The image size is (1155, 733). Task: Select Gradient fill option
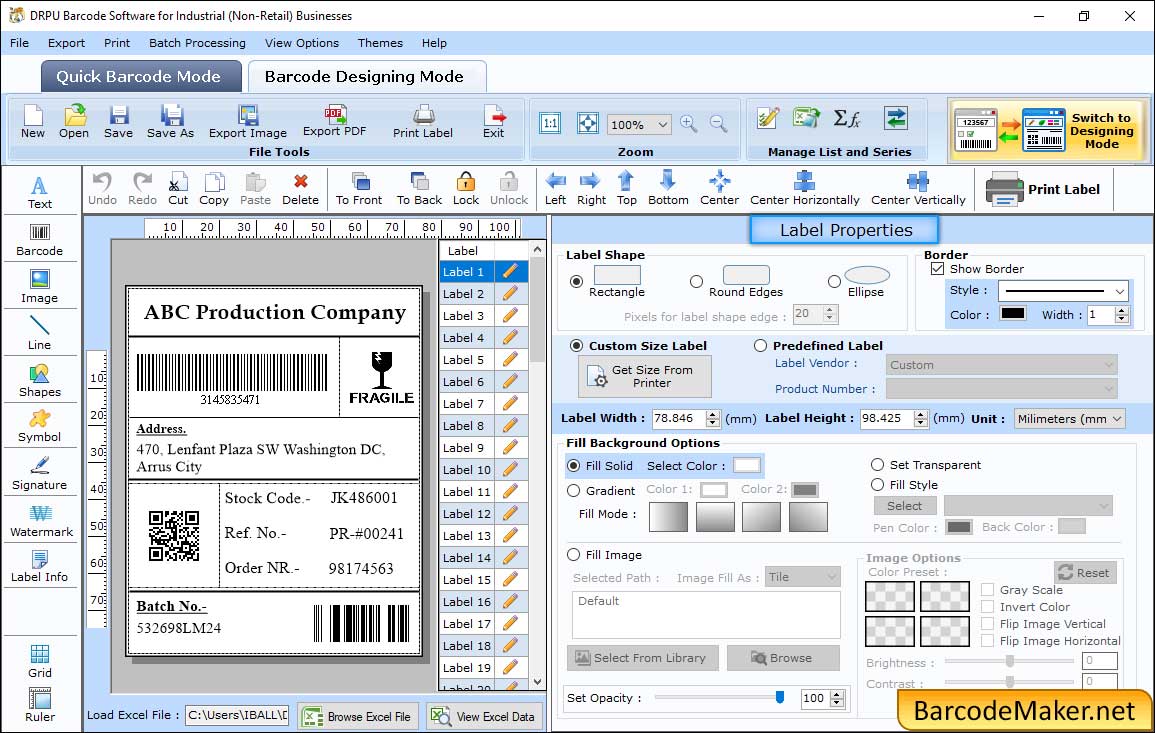[574, 491]
